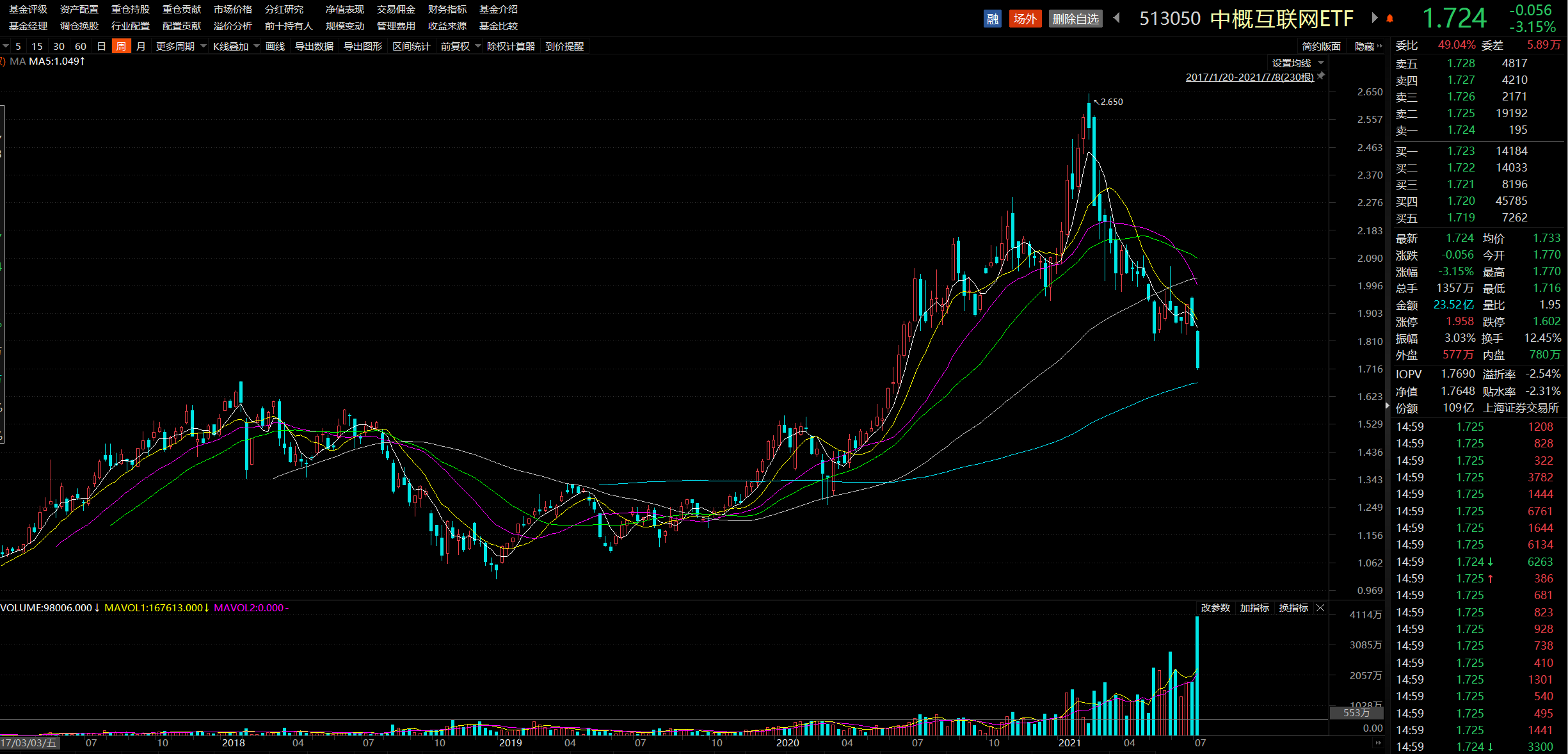Switch to daily 日 K-line
Screen dimensions: 1568x754
pos(101,46)
